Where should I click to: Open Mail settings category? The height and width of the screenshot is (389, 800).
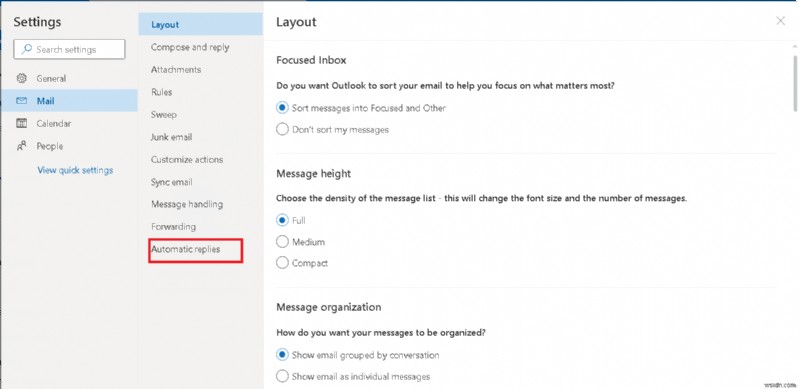pyautogui.click(x=69, y=101)
